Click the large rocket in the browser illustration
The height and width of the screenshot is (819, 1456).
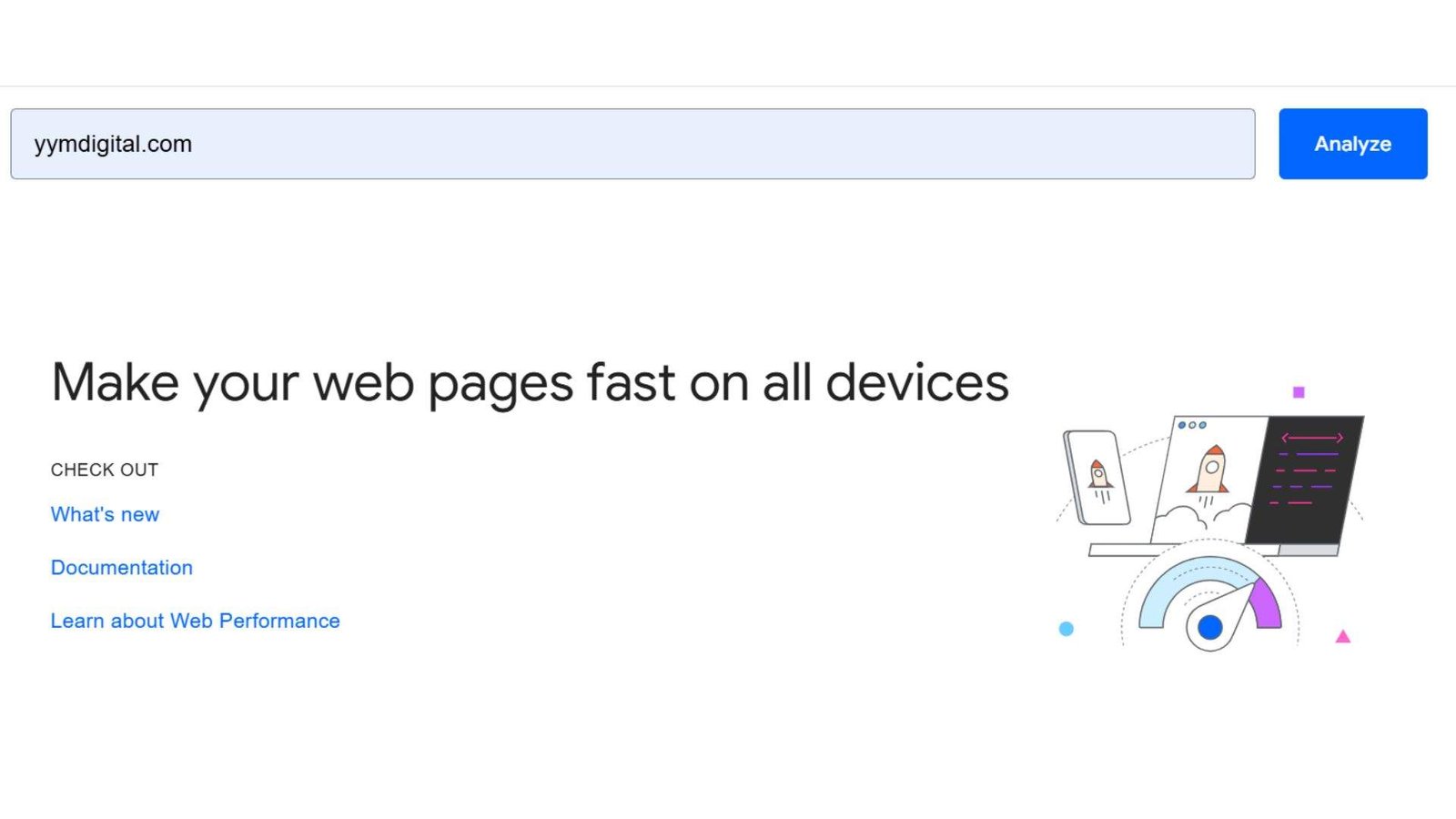pos(1210,470)
